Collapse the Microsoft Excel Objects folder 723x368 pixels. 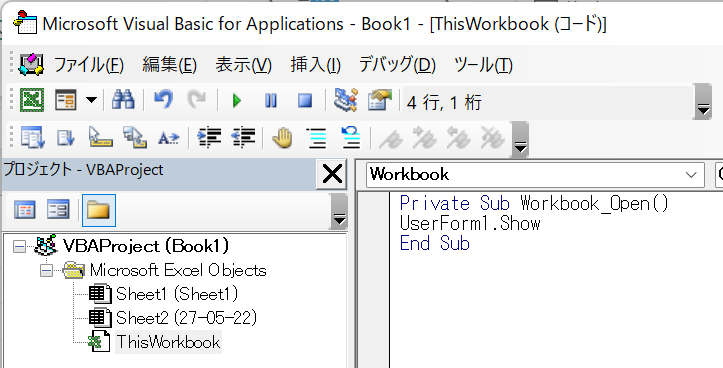tap(46, 271)
